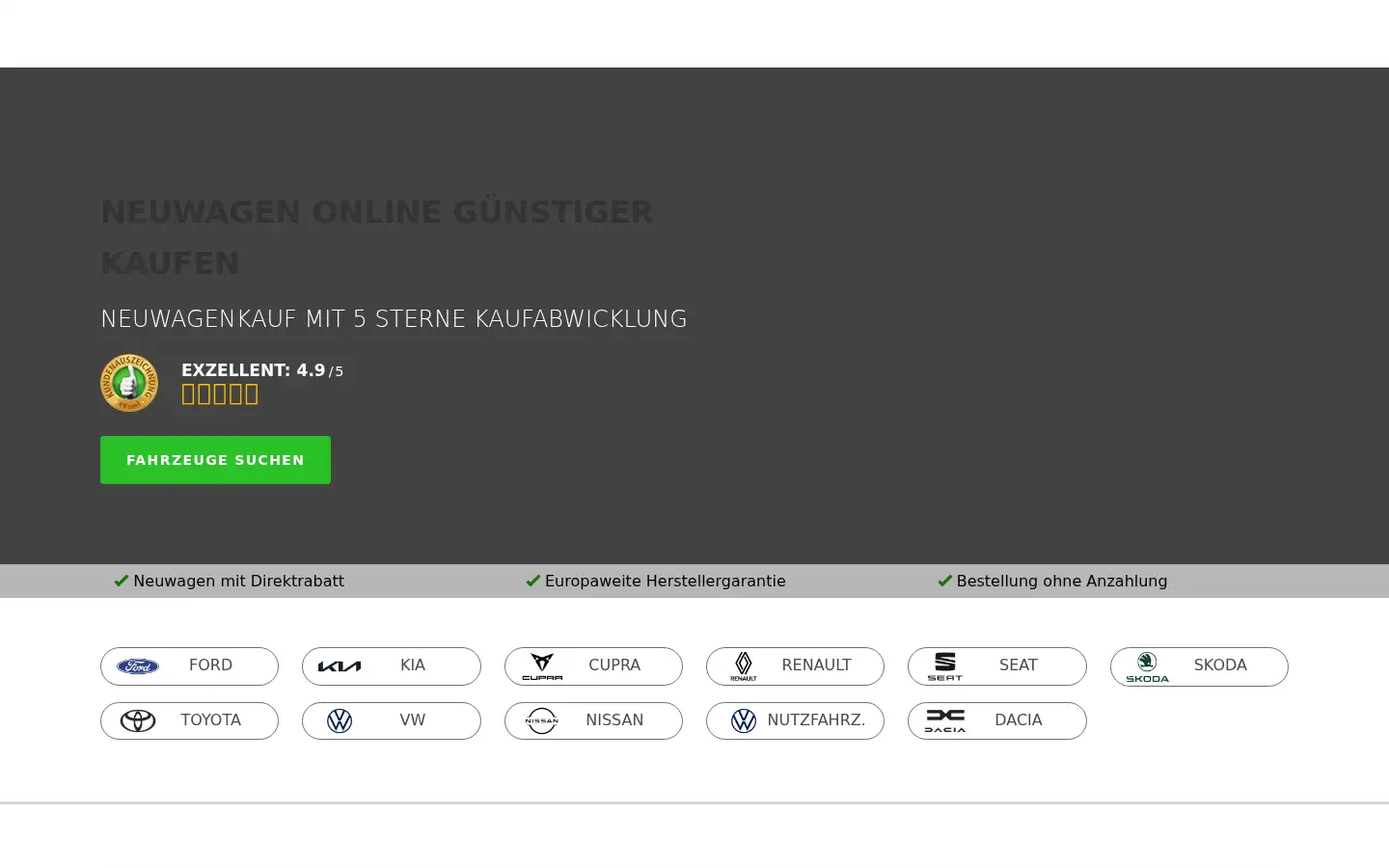Viewport: 1389px width, 868px height.
Task: Choose the CUPRA brand label
Action: point(614,665)
